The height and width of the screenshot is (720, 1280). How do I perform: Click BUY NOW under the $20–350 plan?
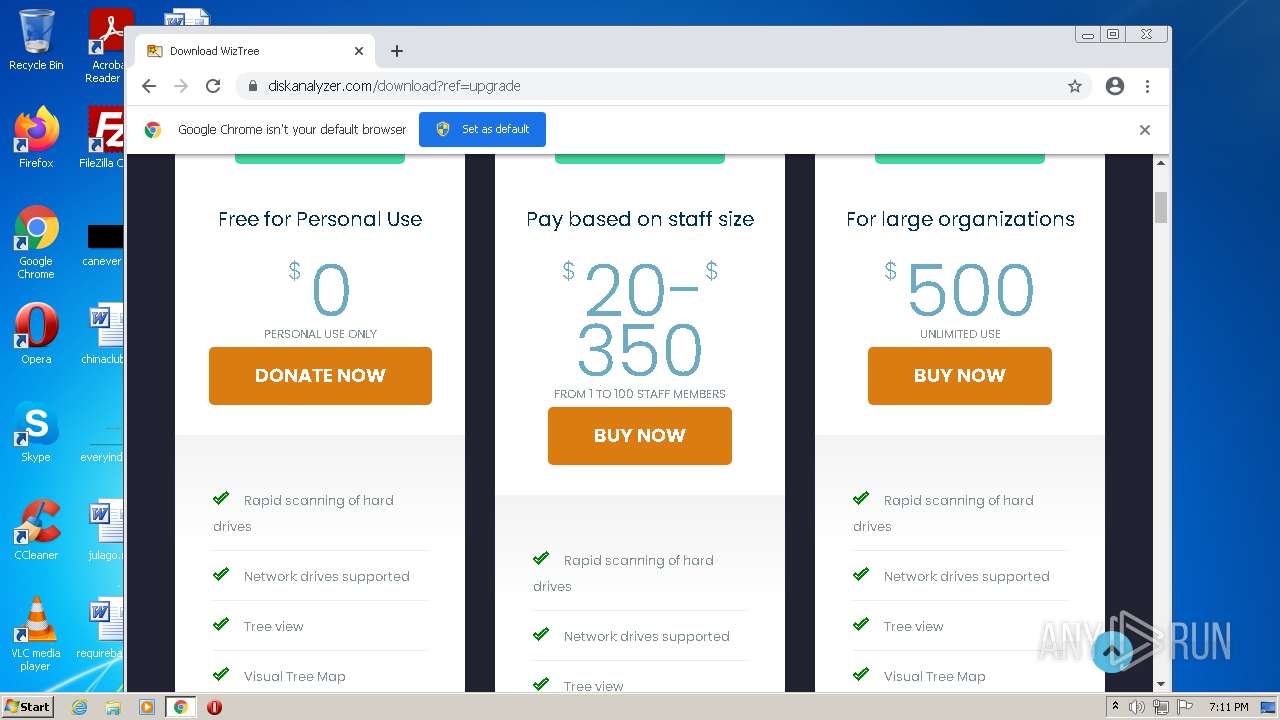(640, 435)
